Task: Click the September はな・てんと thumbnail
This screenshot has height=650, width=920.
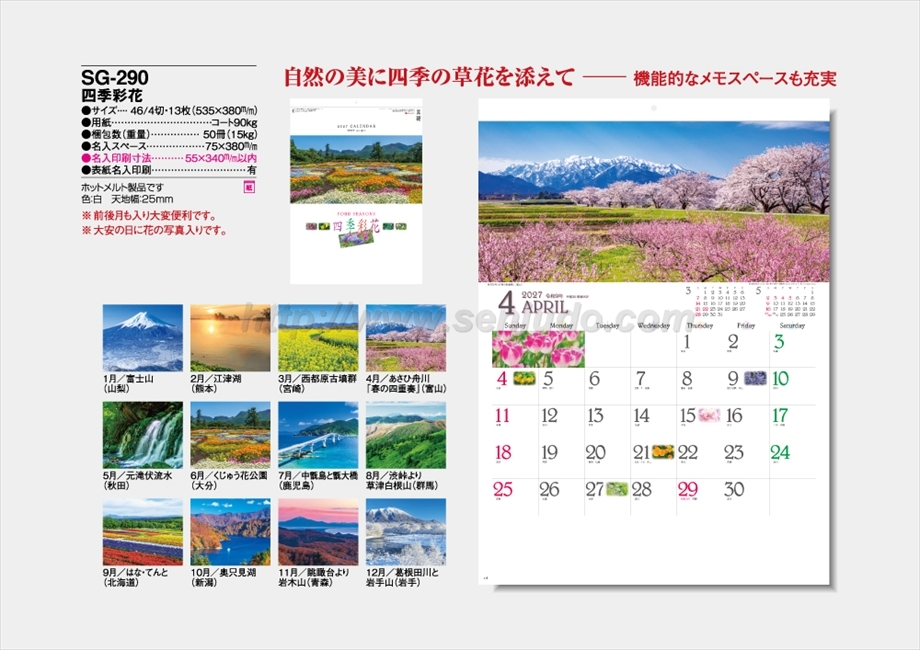Action: (x=143, y=532)
